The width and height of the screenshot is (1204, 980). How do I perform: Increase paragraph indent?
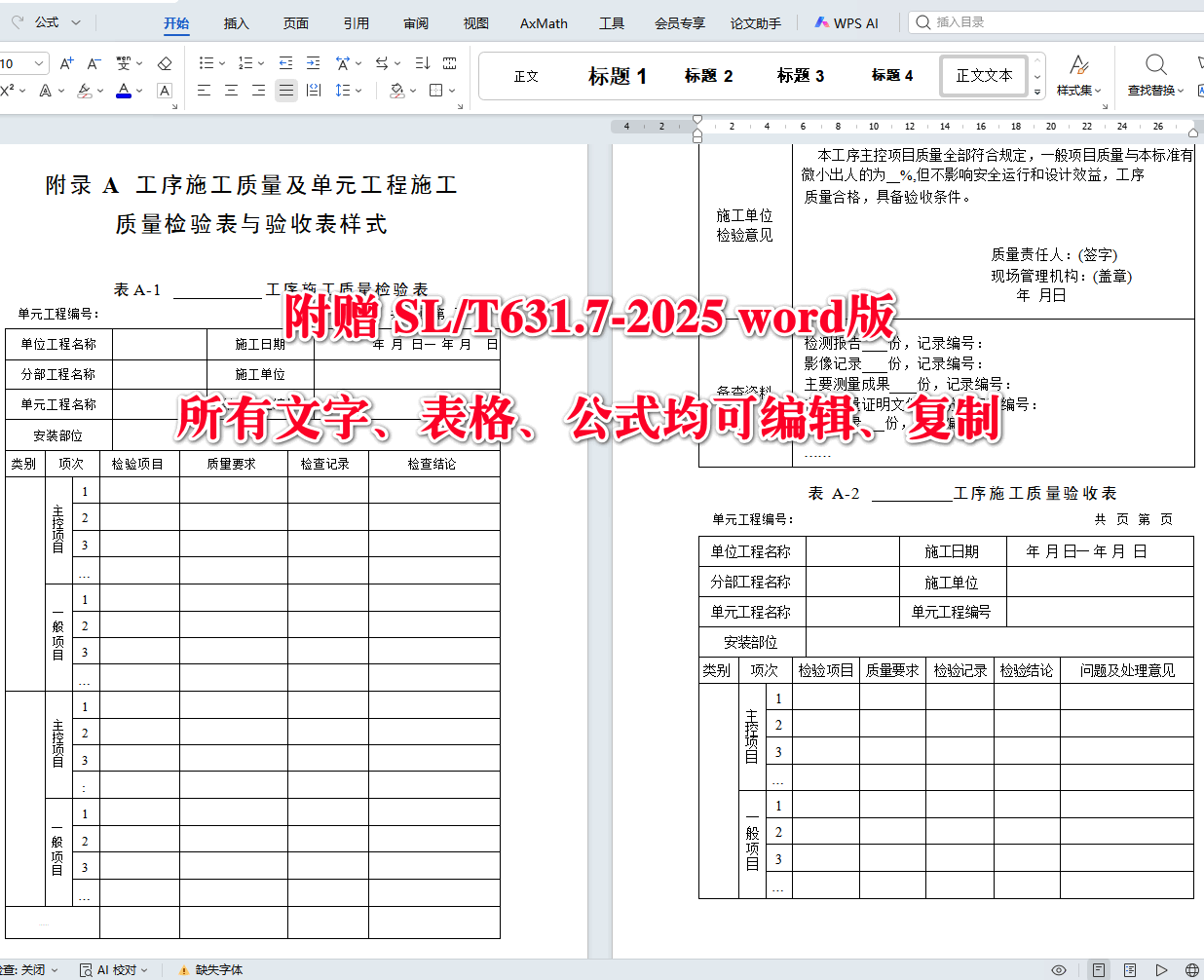(x=313, y=63)
